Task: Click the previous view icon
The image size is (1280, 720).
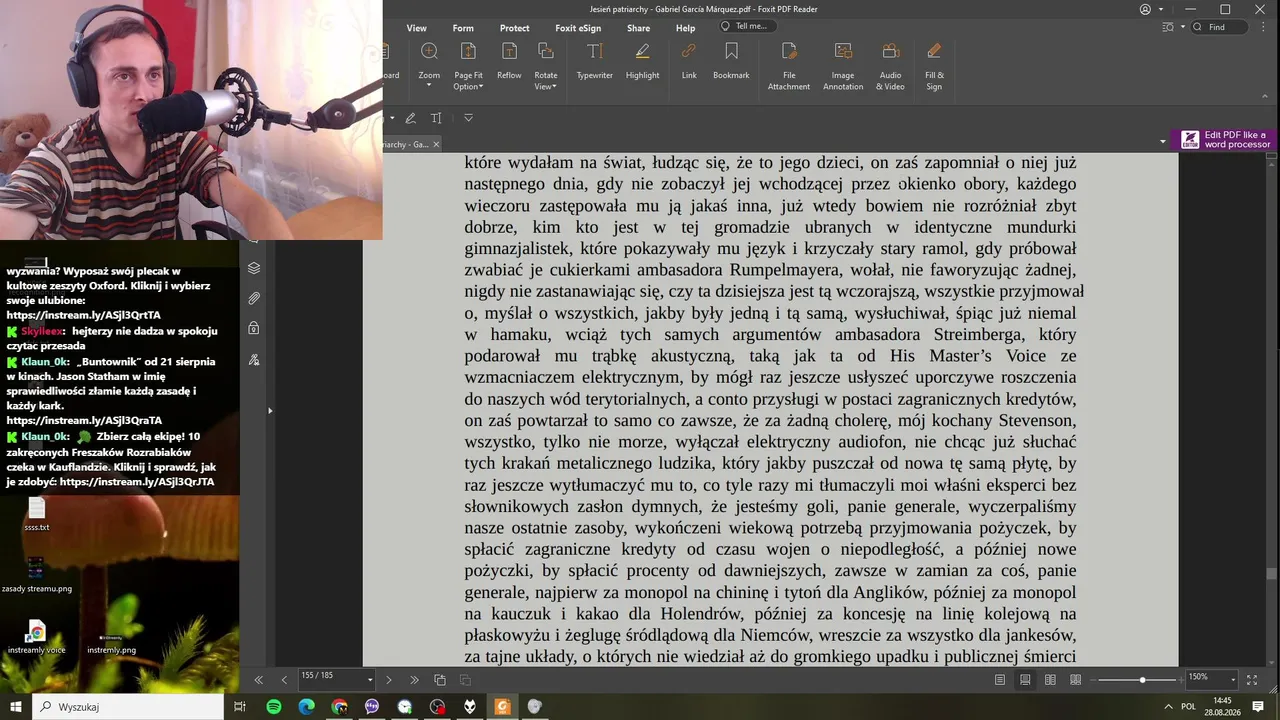Action: pyautogui.click(x=440, y=680)
